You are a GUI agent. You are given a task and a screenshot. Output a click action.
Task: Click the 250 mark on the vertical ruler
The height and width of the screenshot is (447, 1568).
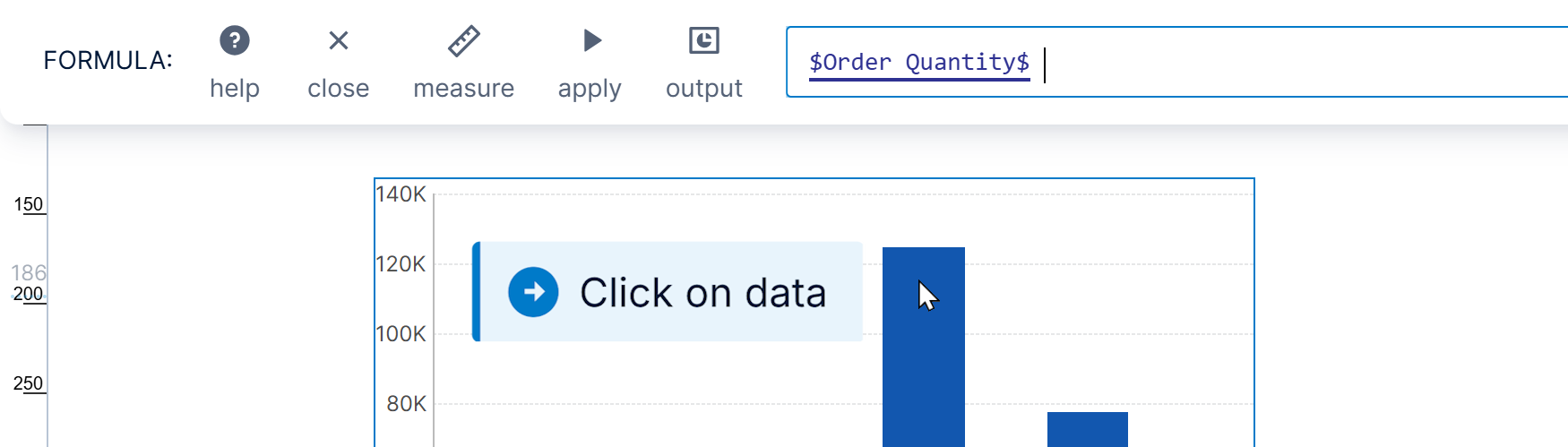[x=28, y=383]
